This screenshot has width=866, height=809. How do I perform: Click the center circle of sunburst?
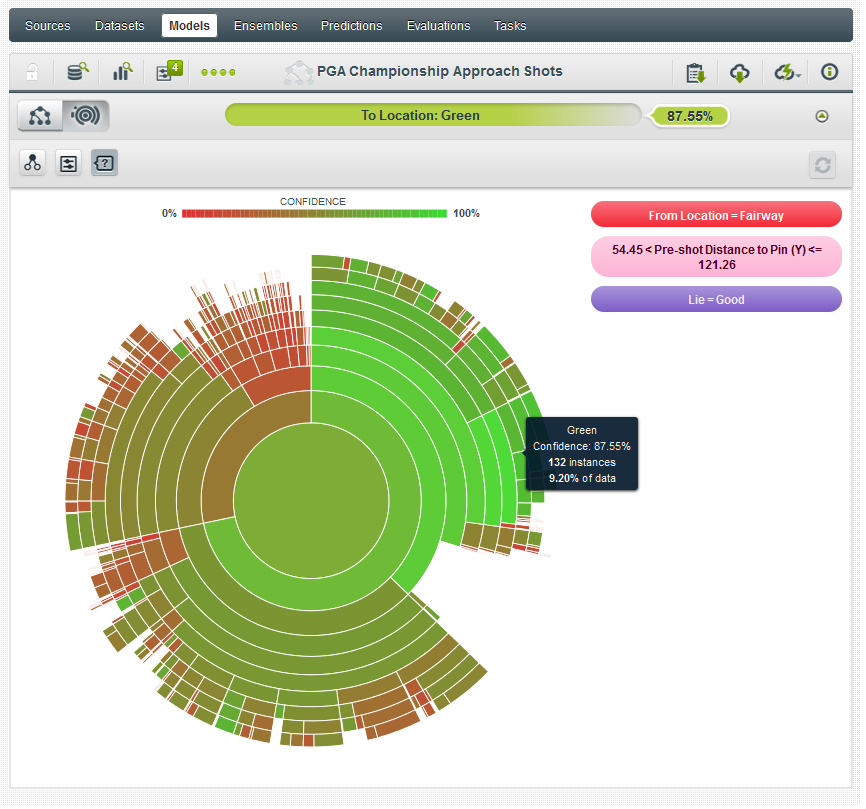tap(310, 495)
